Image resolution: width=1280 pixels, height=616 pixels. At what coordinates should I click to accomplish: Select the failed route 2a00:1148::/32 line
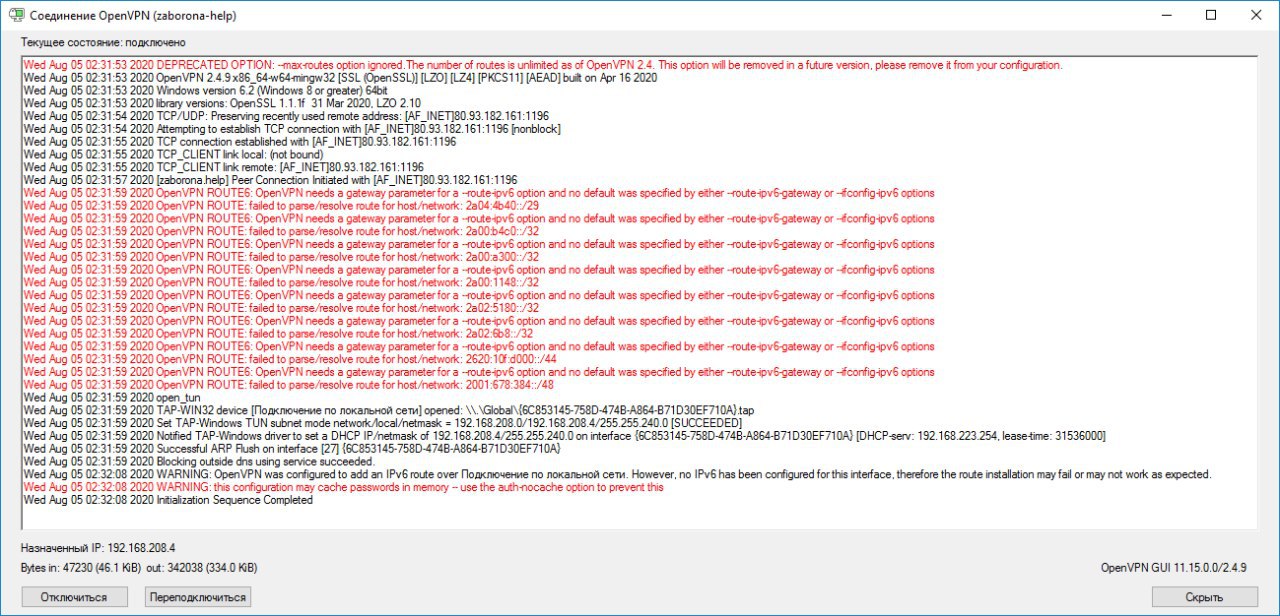[281, 283]
